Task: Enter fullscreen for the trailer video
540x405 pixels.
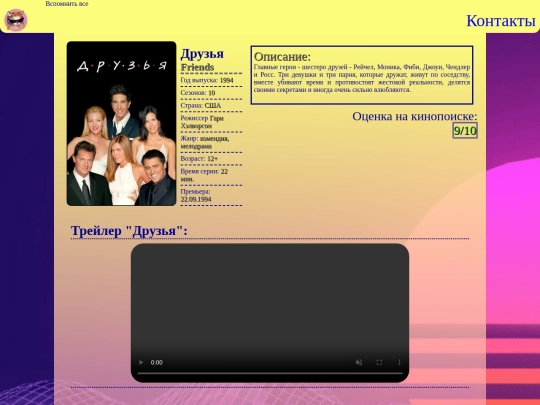Action: coord(379,362)
